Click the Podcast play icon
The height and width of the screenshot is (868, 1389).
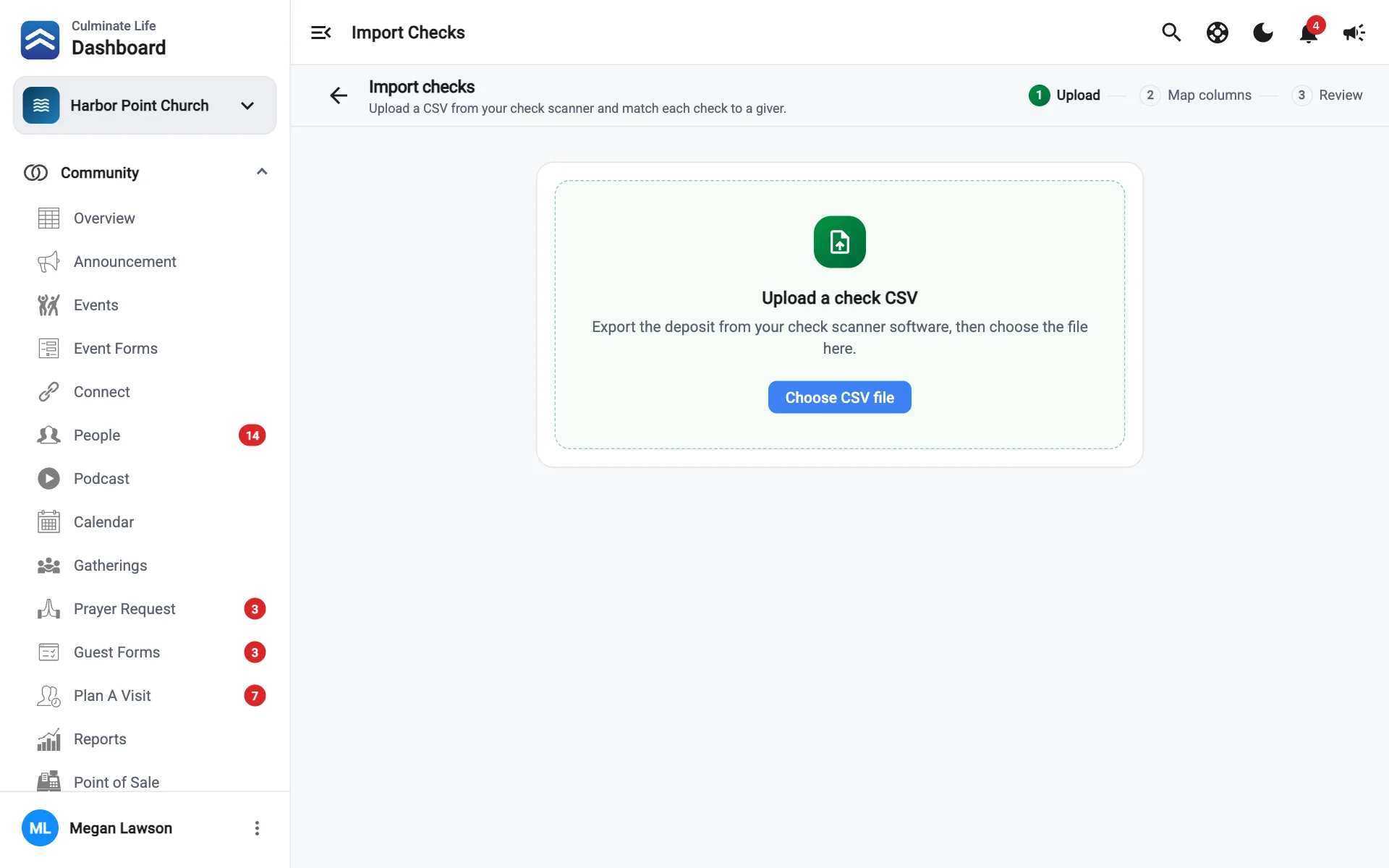[x=48, y=479]
